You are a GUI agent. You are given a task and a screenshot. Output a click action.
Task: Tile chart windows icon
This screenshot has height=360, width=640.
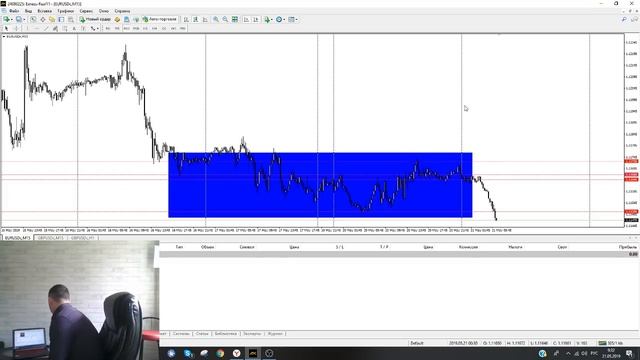tap(235, 19)
